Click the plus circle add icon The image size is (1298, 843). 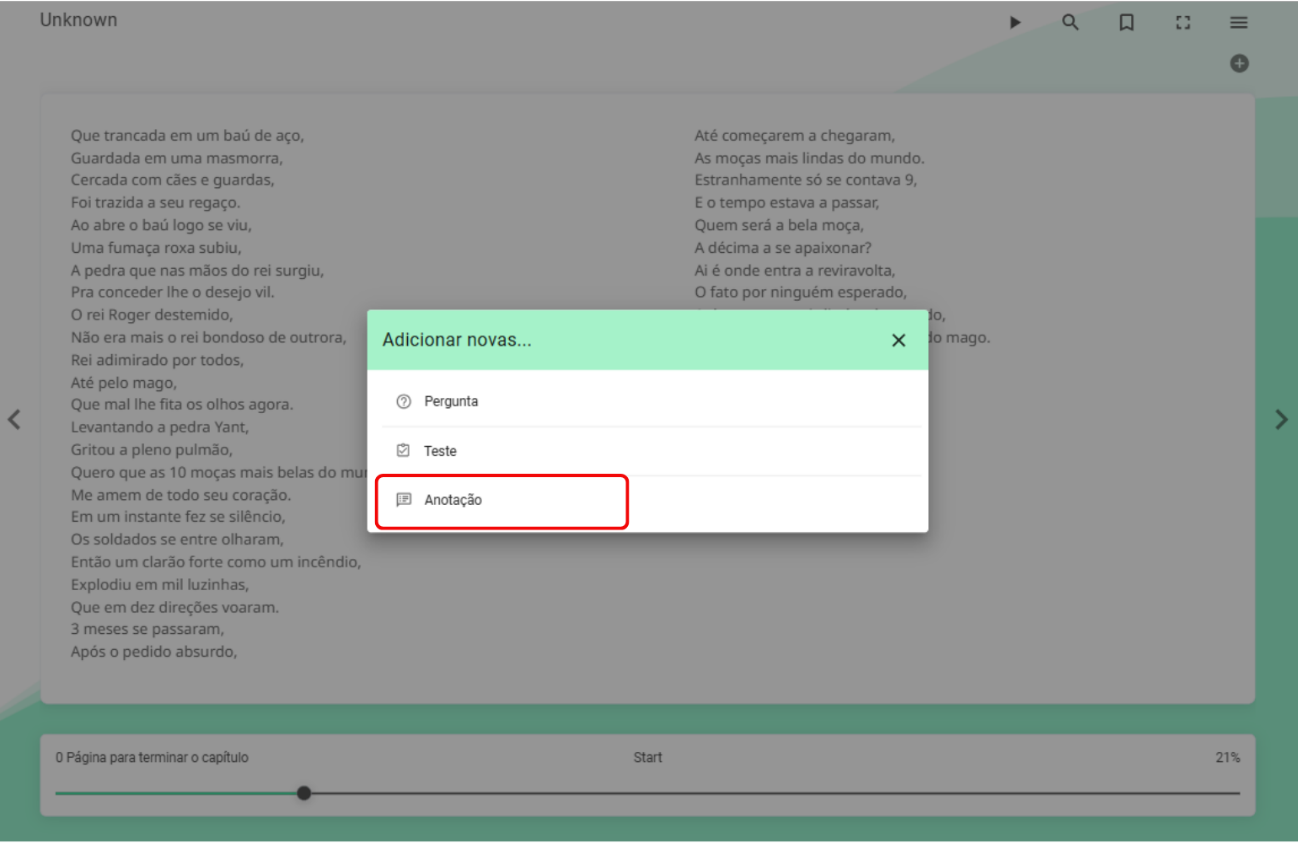(1239, 63)
